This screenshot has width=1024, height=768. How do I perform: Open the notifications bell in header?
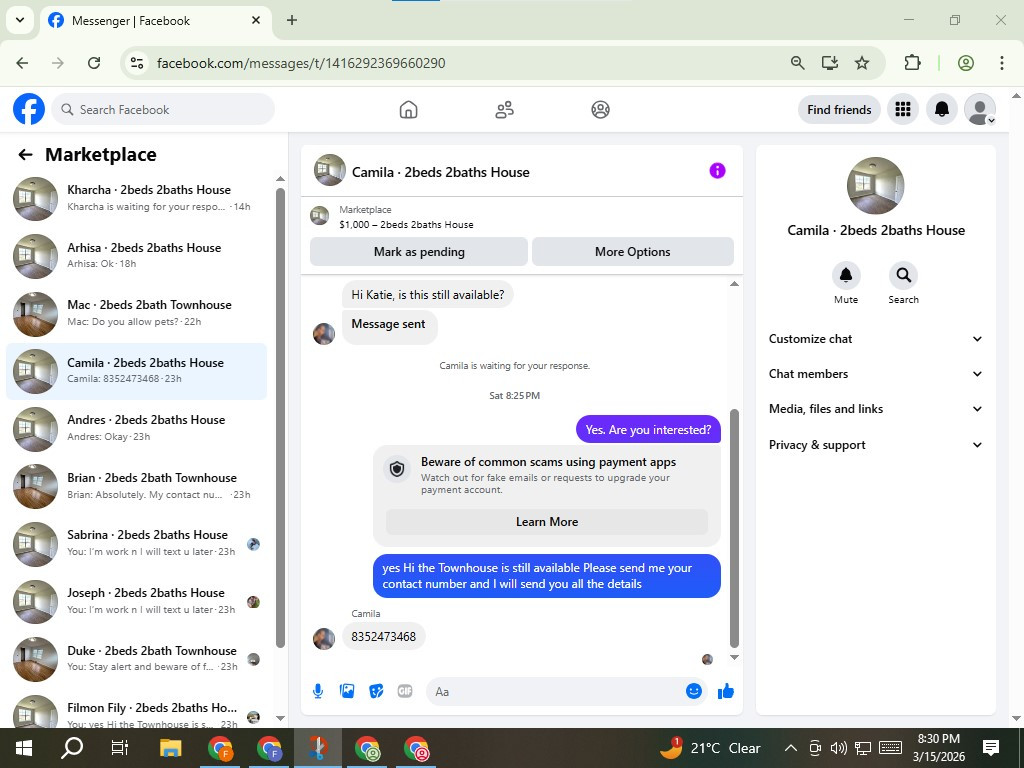click(x=941, y=109)
